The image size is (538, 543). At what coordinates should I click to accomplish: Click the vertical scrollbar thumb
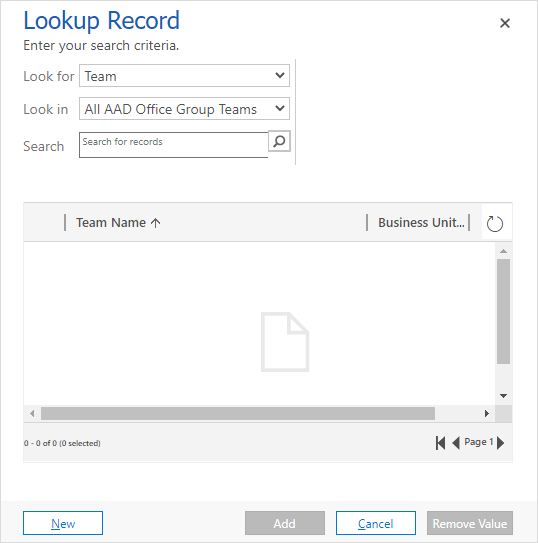503,311
